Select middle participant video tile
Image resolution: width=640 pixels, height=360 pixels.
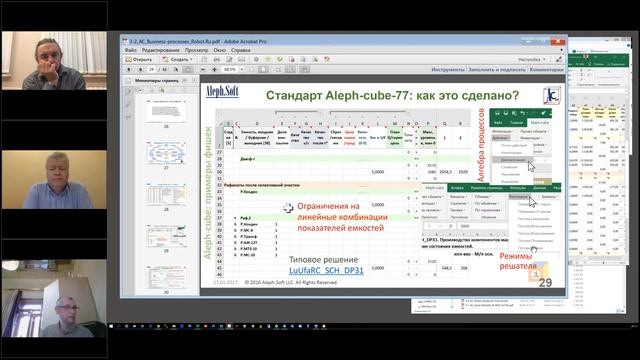[x=54, y=180]
